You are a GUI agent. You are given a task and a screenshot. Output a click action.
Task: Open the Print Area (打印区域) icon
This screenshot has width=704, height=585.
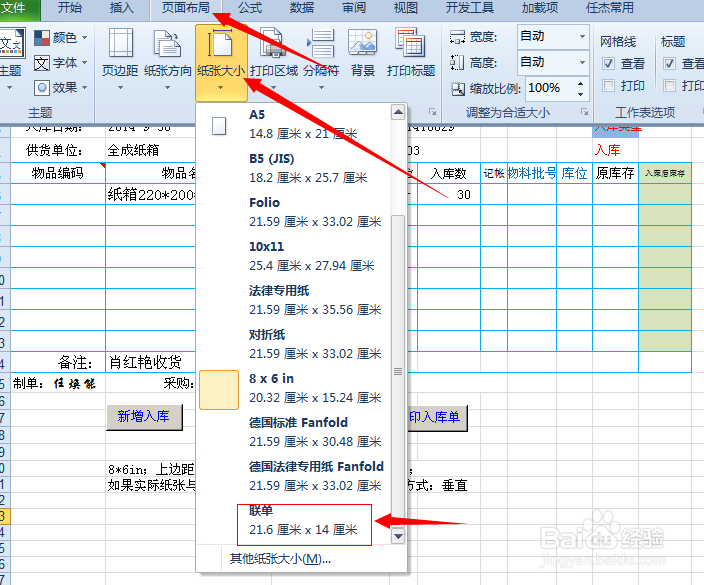(x=273, y=43)
